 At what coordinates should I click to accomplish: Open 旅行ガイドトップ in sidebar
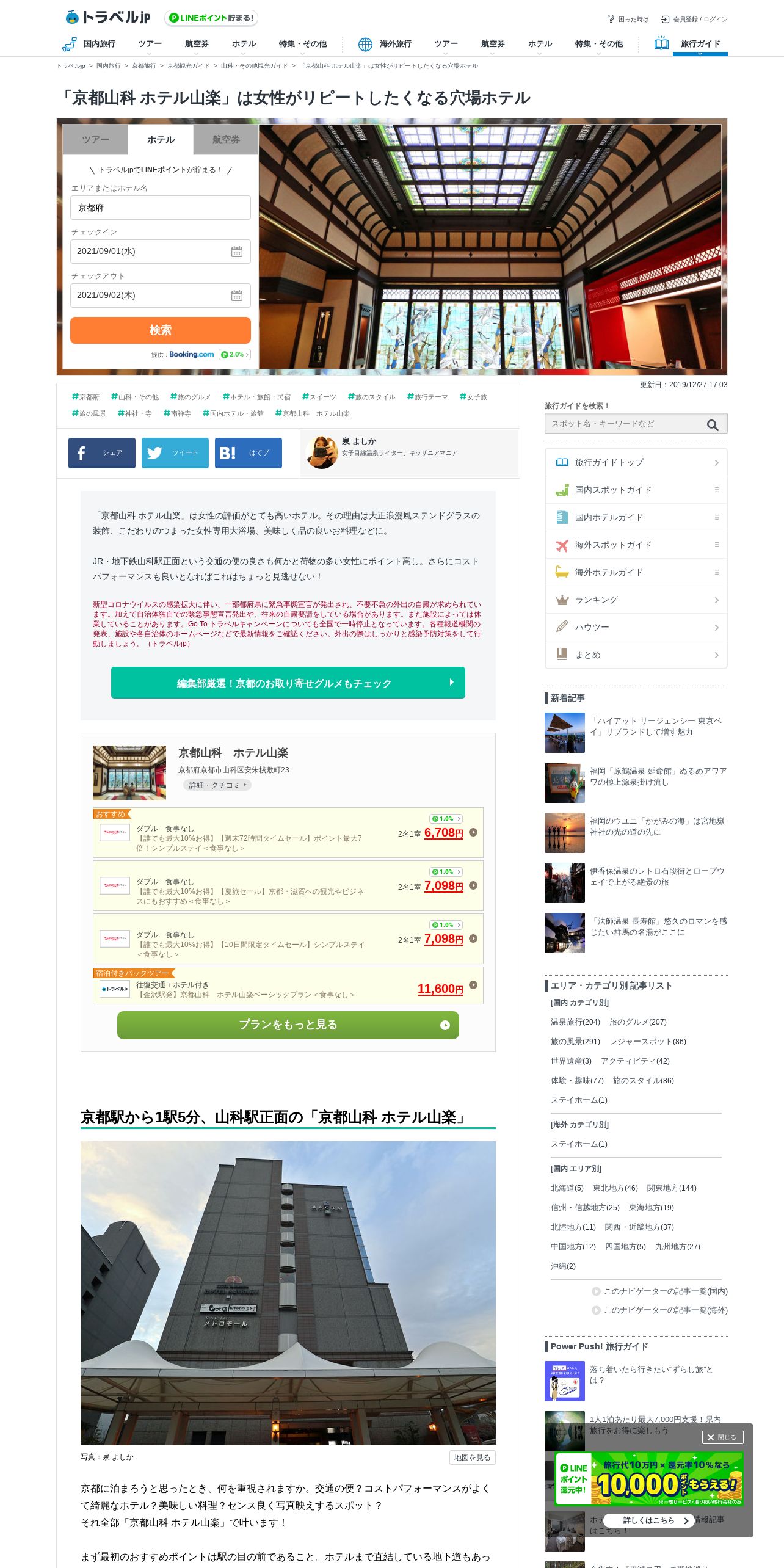(x=636, y=462)
